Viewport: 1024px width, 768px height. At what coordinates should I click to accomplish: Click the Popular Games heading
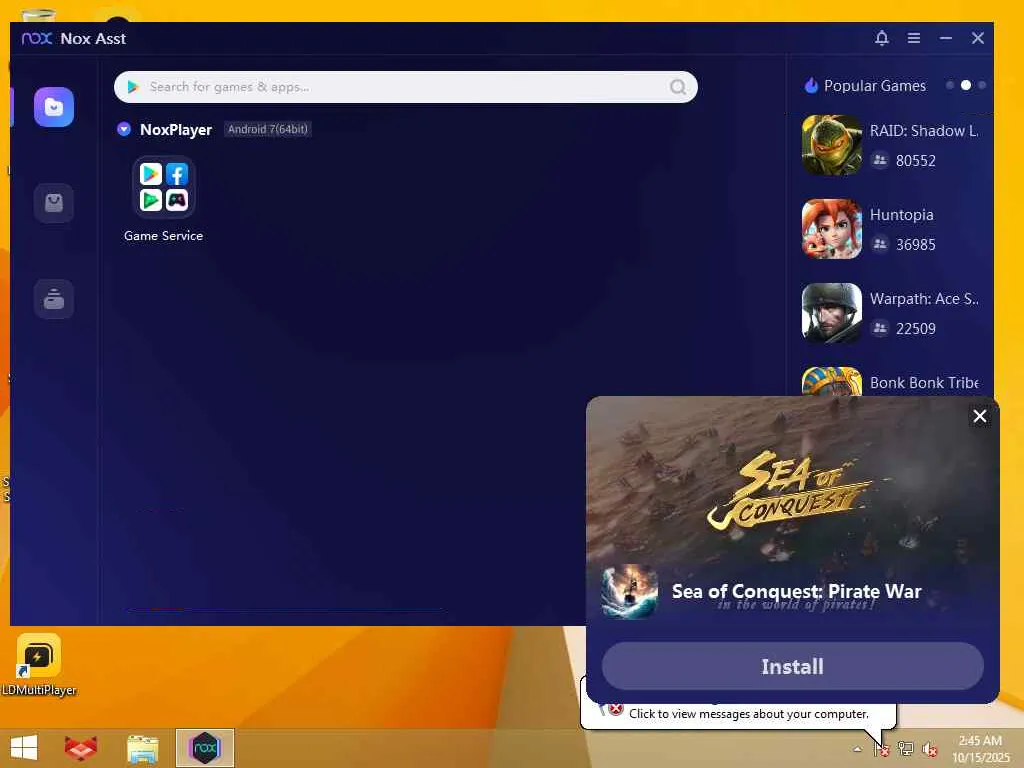tap(874, 86)
